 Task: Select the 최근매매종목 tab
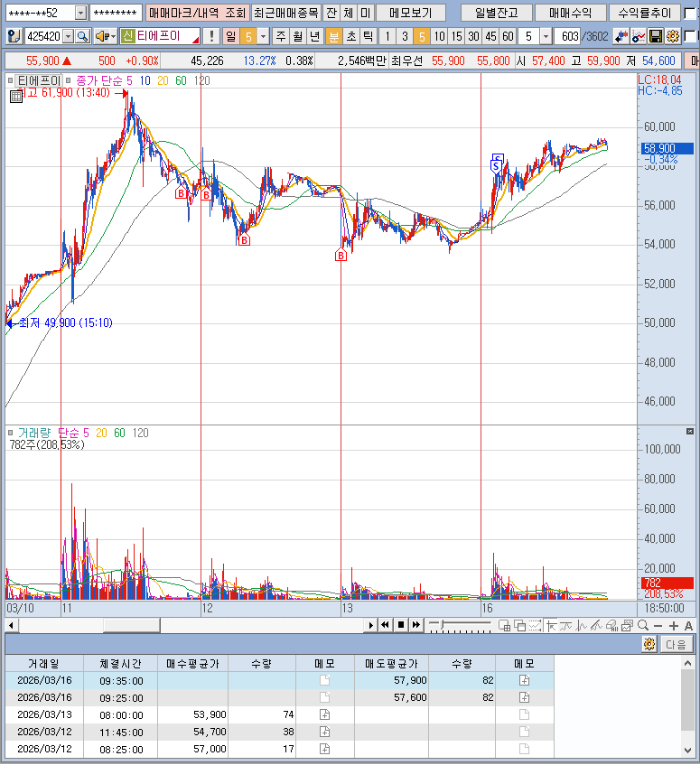tap(286, 13)
